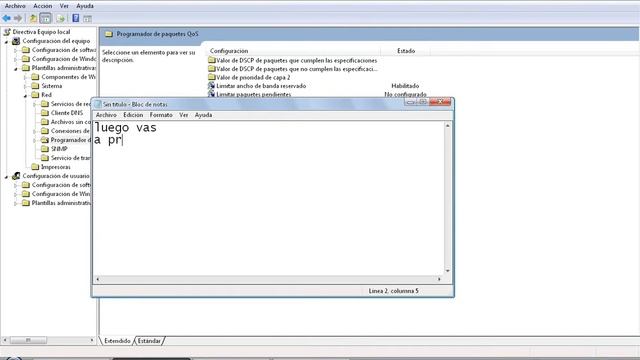Select Configuración de software under Configuración de usuario
640x360 pixels.
61,185
